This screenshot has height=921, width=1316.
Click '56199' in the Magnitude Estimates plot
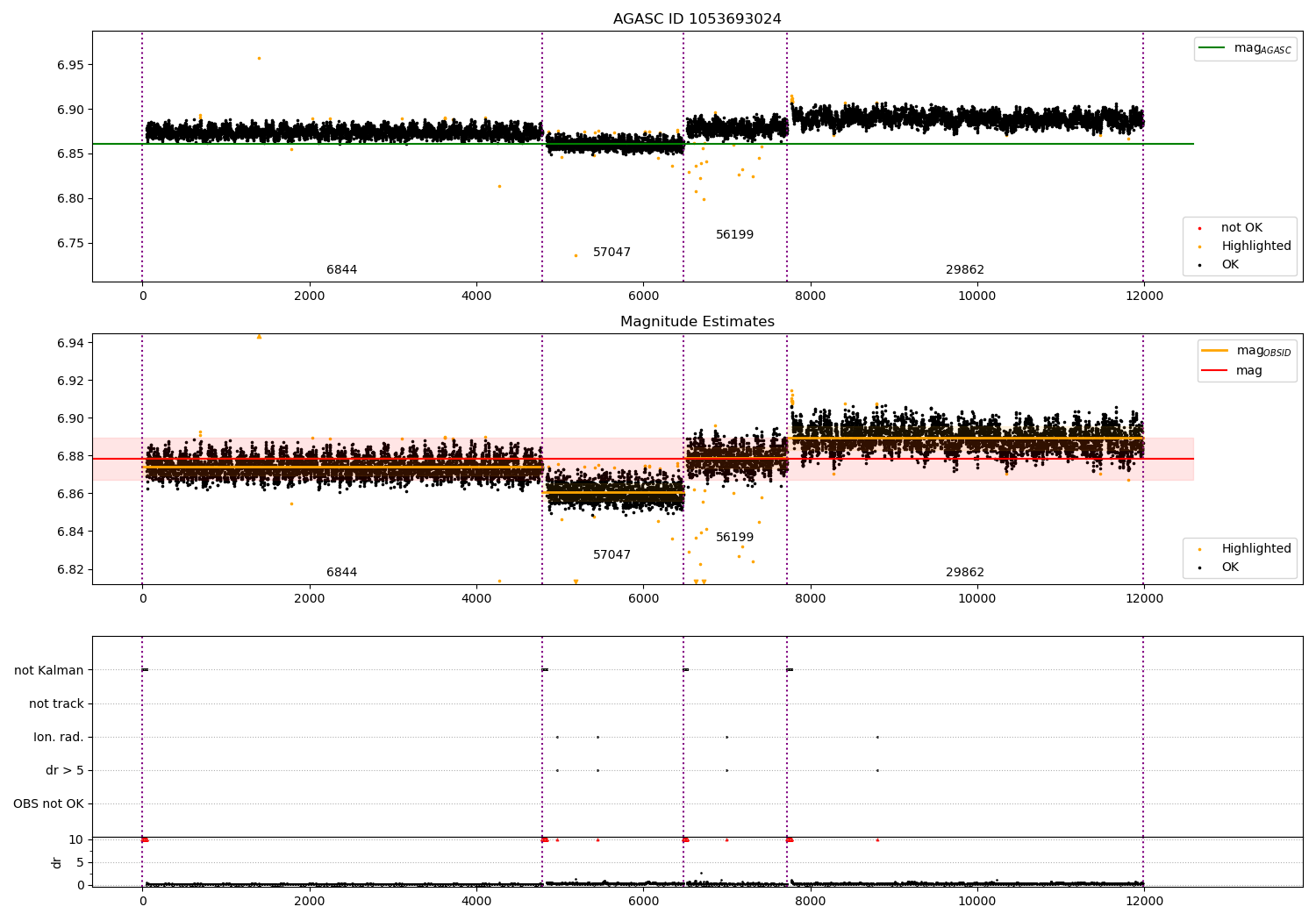[734, 538]
